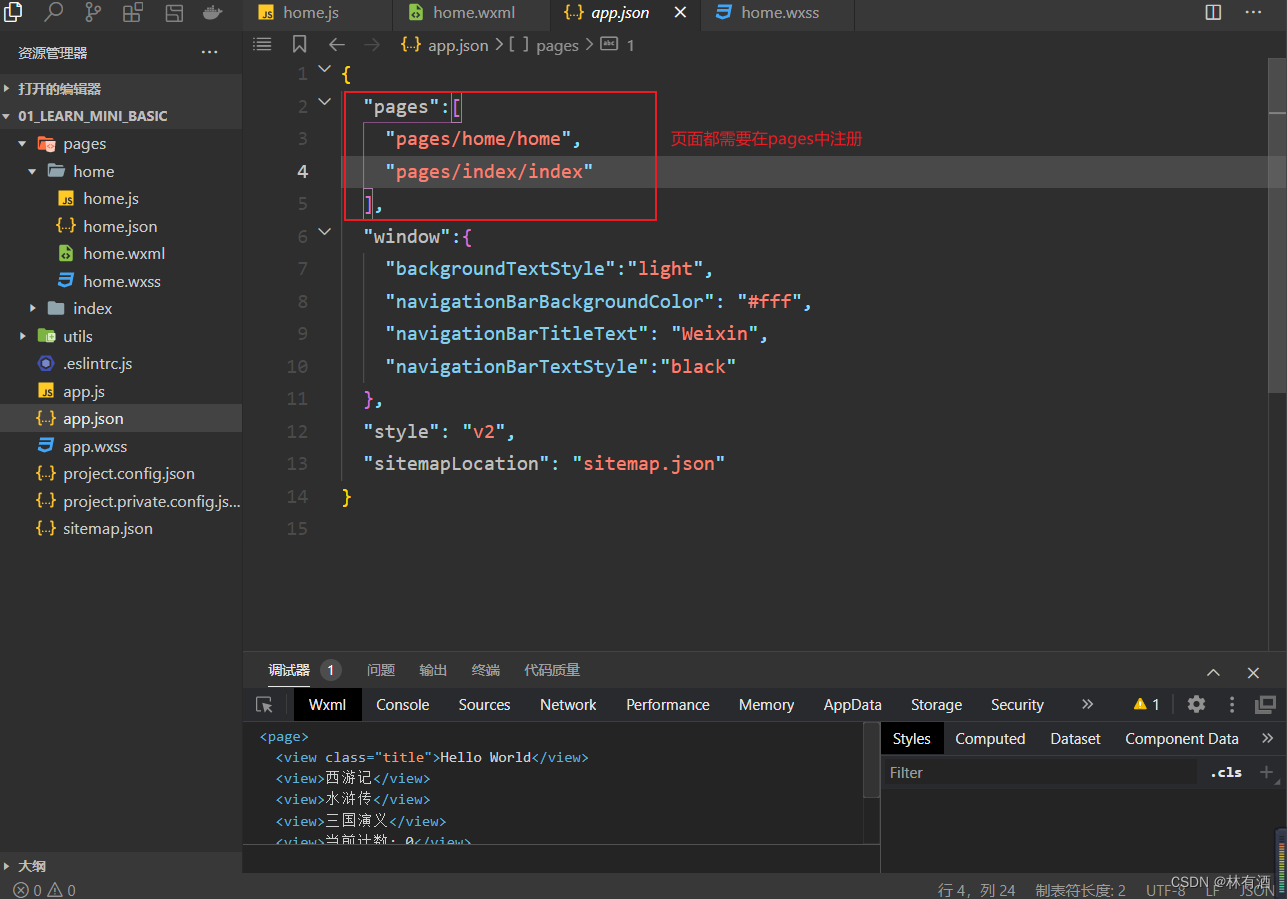The image size is (1287, 899).
Task: Click the undock debugger window icon
Action: 1266,704
